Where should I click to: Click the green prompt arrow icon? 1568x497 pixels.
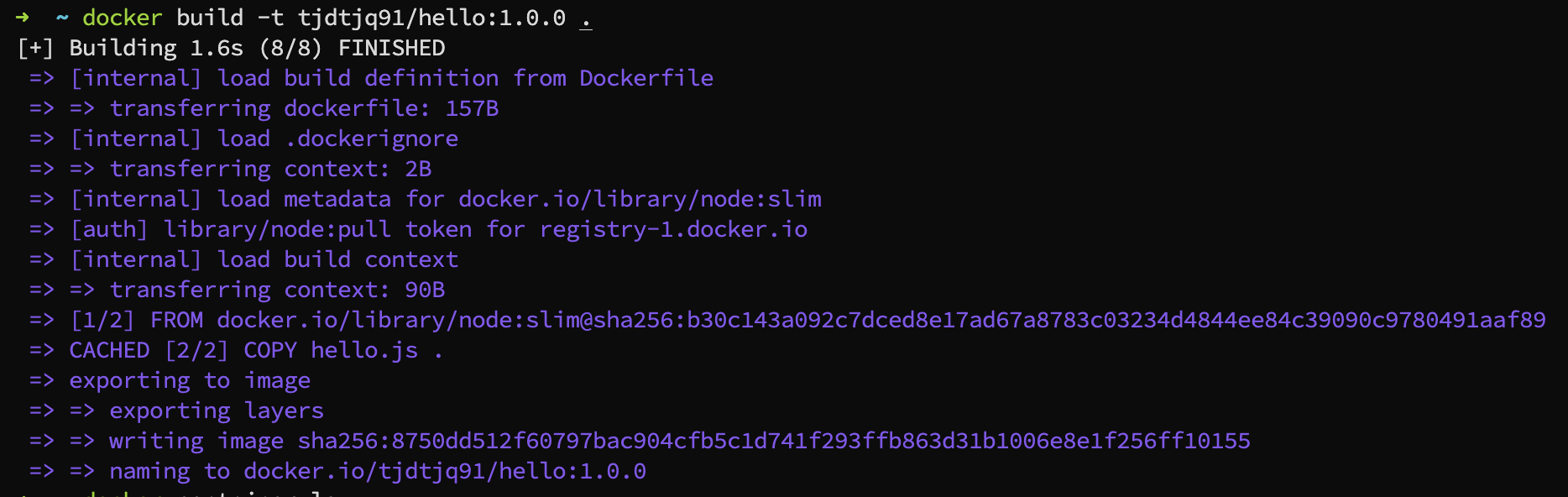click(23, 17)
